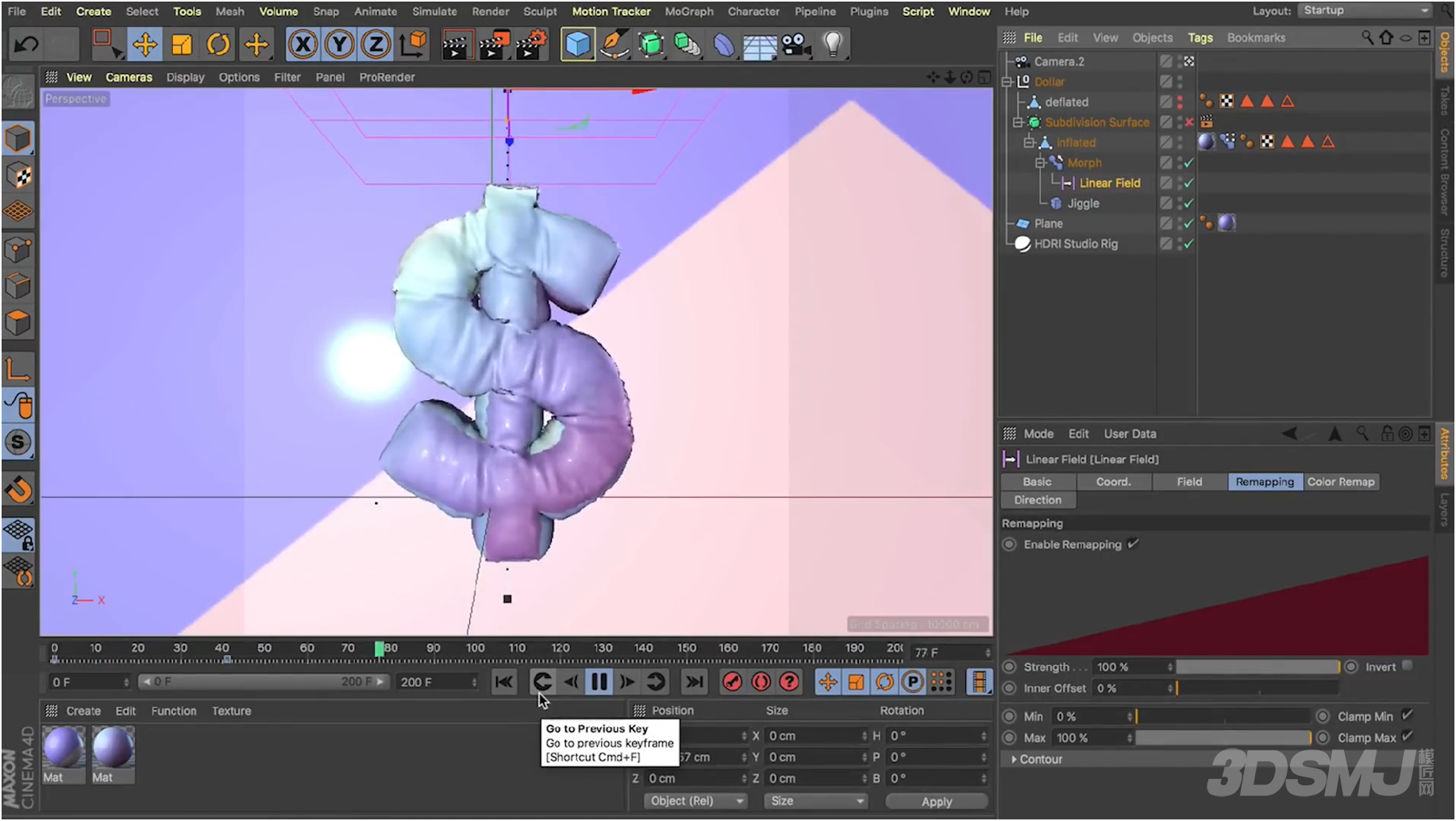Open the Layout Startup dropdown
Viewport: 1456px width, 821px height.
(1365, 10)
